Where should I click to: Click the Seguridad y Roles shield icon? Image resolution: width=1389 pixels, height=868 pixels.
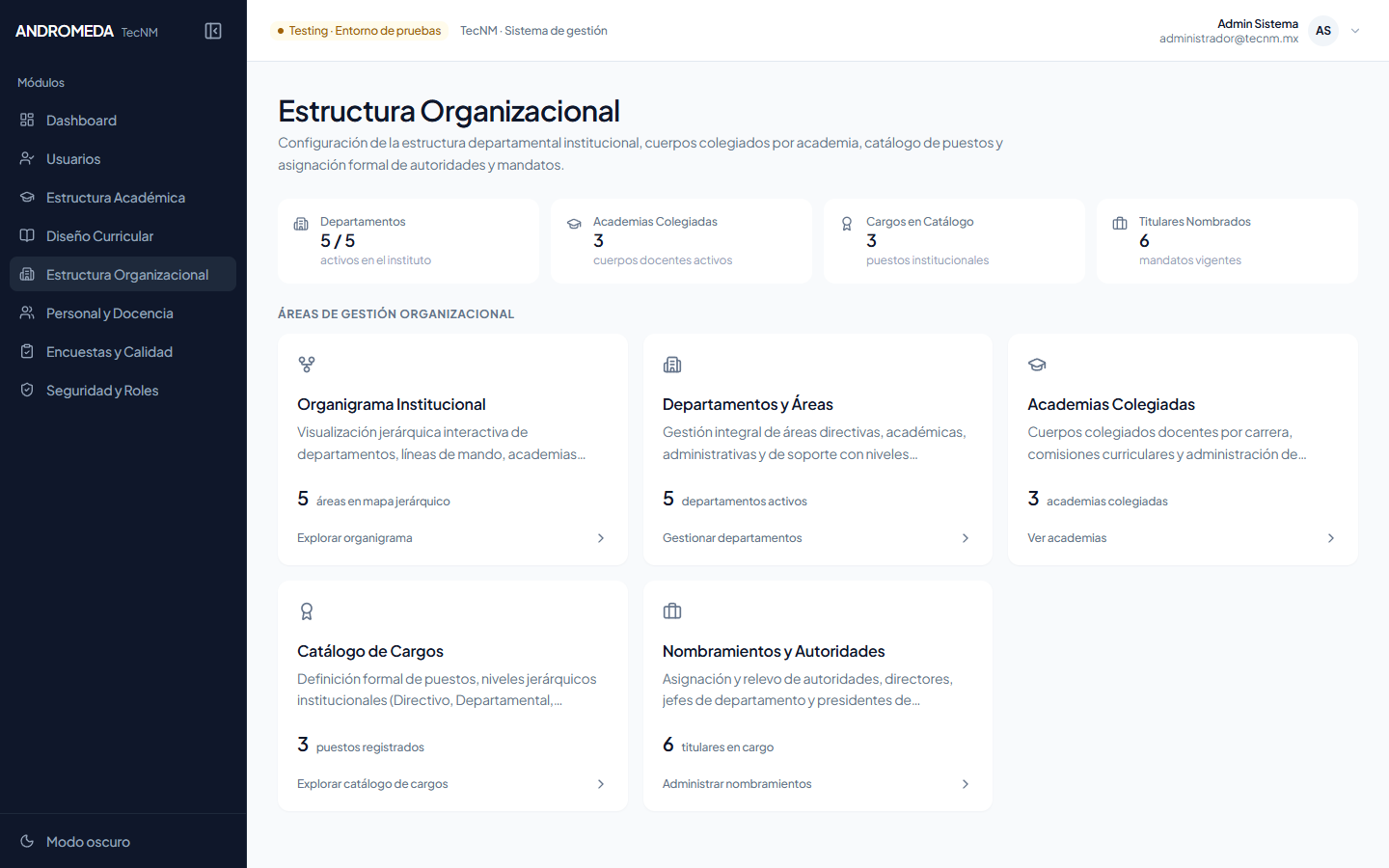click(x=27, y=390)
